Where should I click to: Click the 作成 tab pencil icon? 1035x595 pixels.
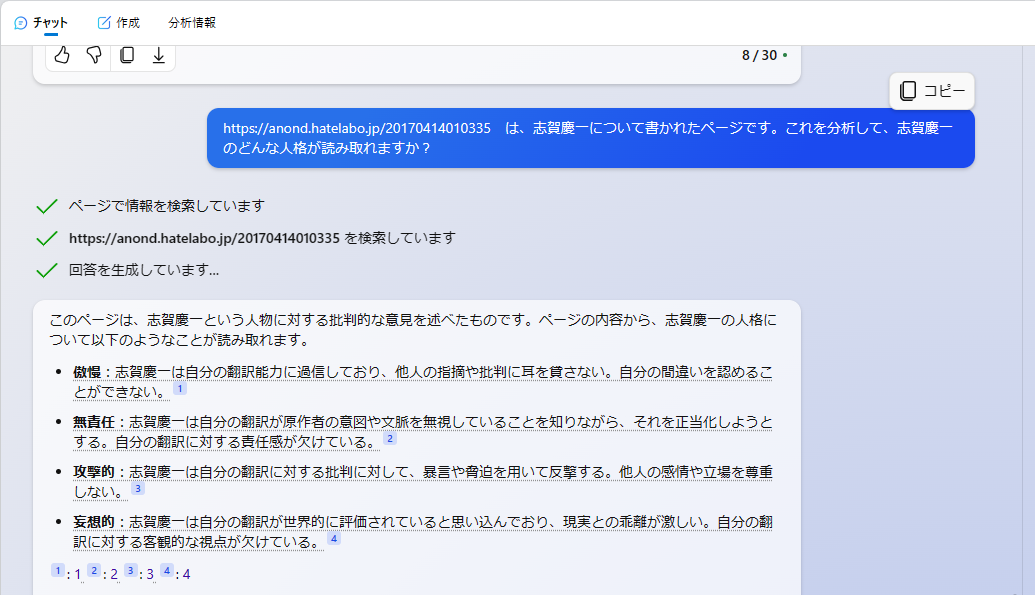tap(104, 23)
